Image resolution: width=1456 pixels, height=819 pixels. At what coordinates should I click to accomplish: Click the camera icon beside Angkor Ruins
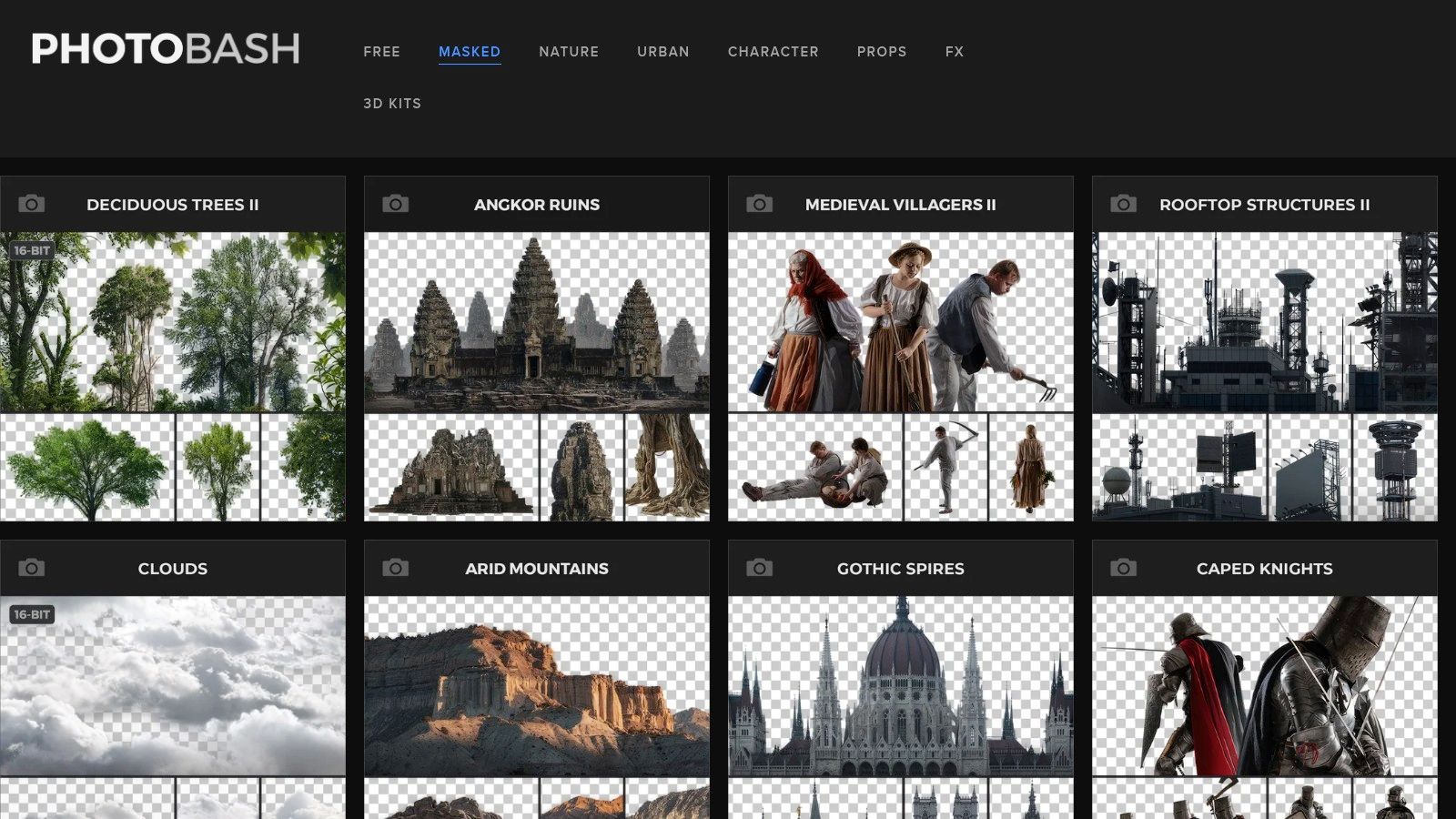coord(396,204)
